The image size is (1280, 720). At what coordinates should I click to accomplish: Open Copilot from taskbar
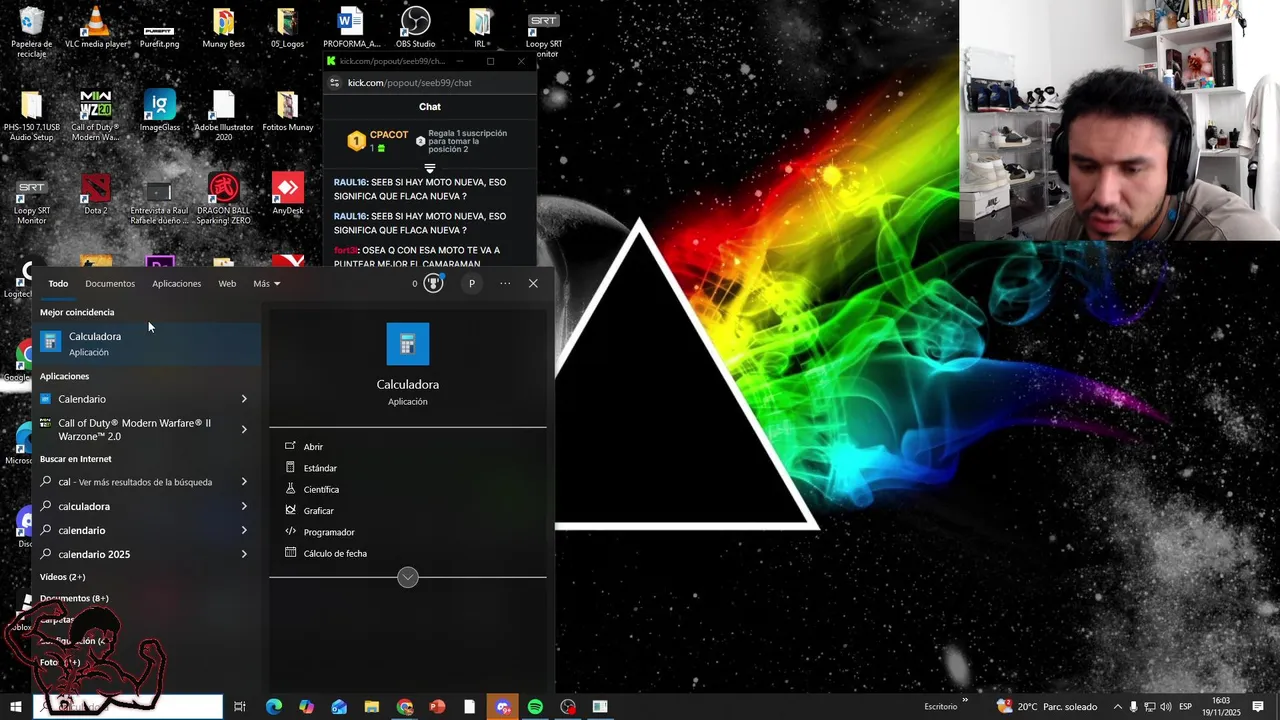(x=306, y=707)
